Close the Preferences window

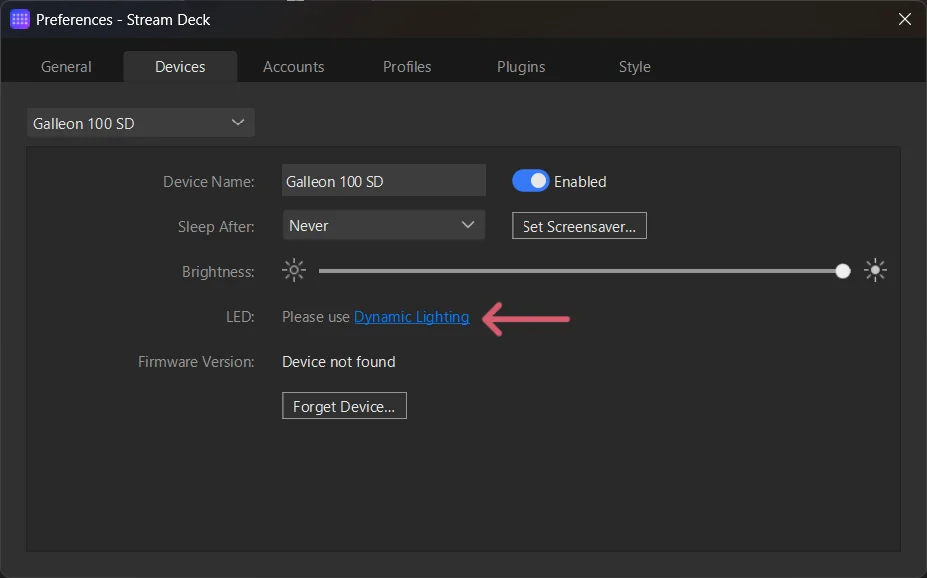905,19
